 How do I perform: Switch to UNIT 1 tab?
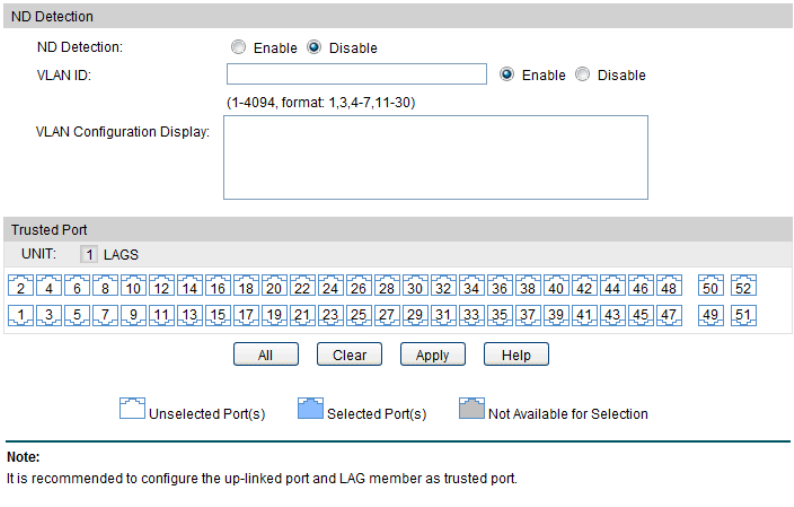89,254
